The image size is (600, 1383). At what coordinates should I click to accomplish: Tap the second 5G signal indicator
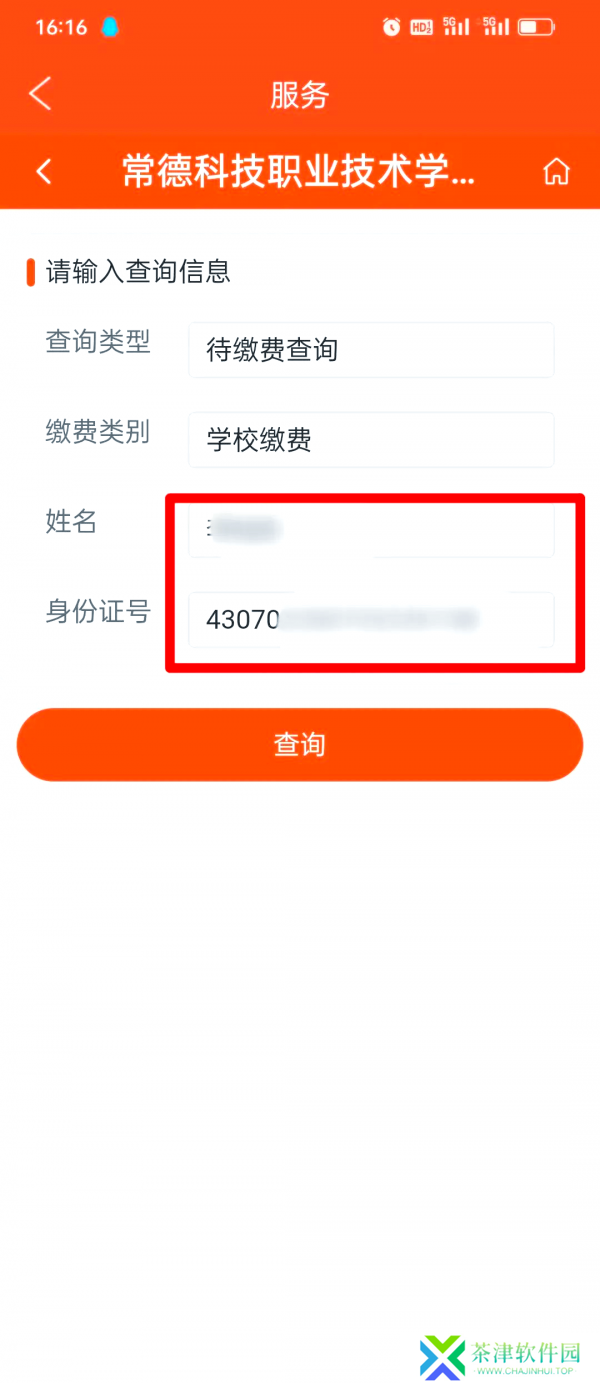pos(495,27)
